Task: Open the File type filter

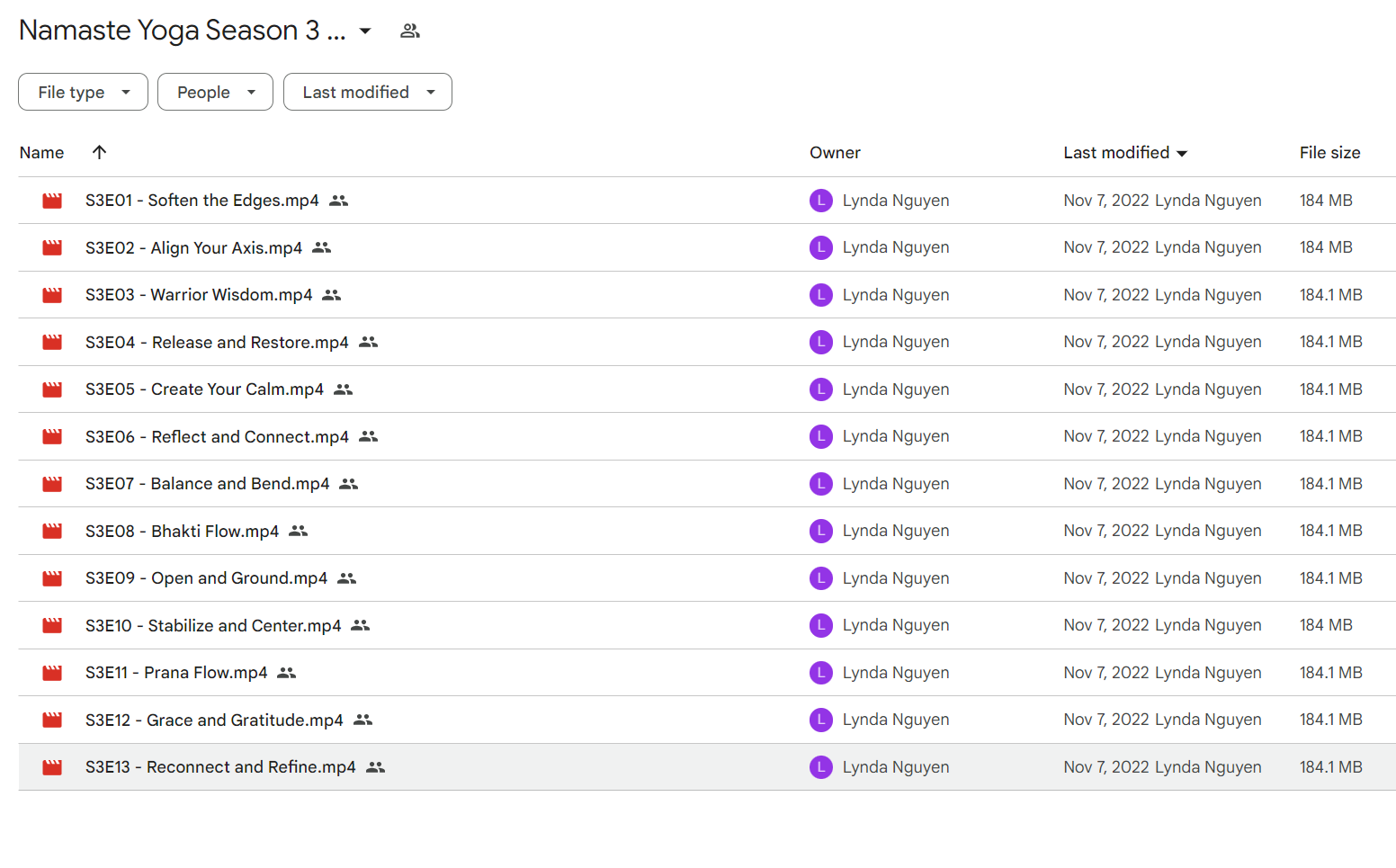Action: [x=83, y=92]
